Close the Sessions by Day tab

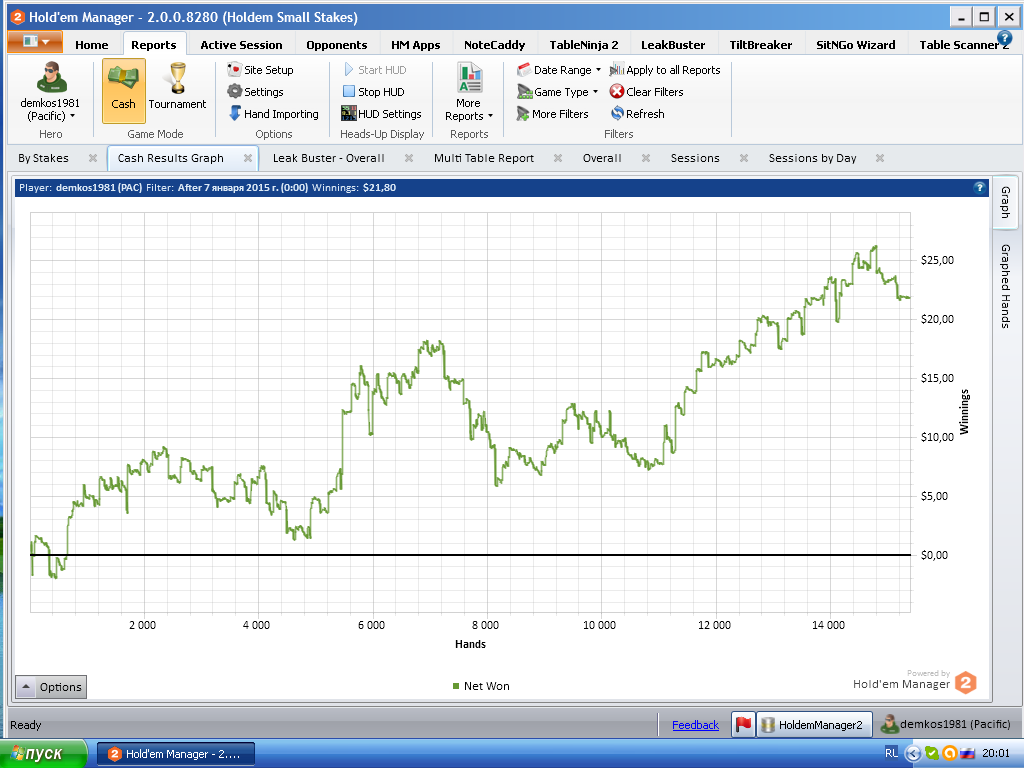point(880,158)
